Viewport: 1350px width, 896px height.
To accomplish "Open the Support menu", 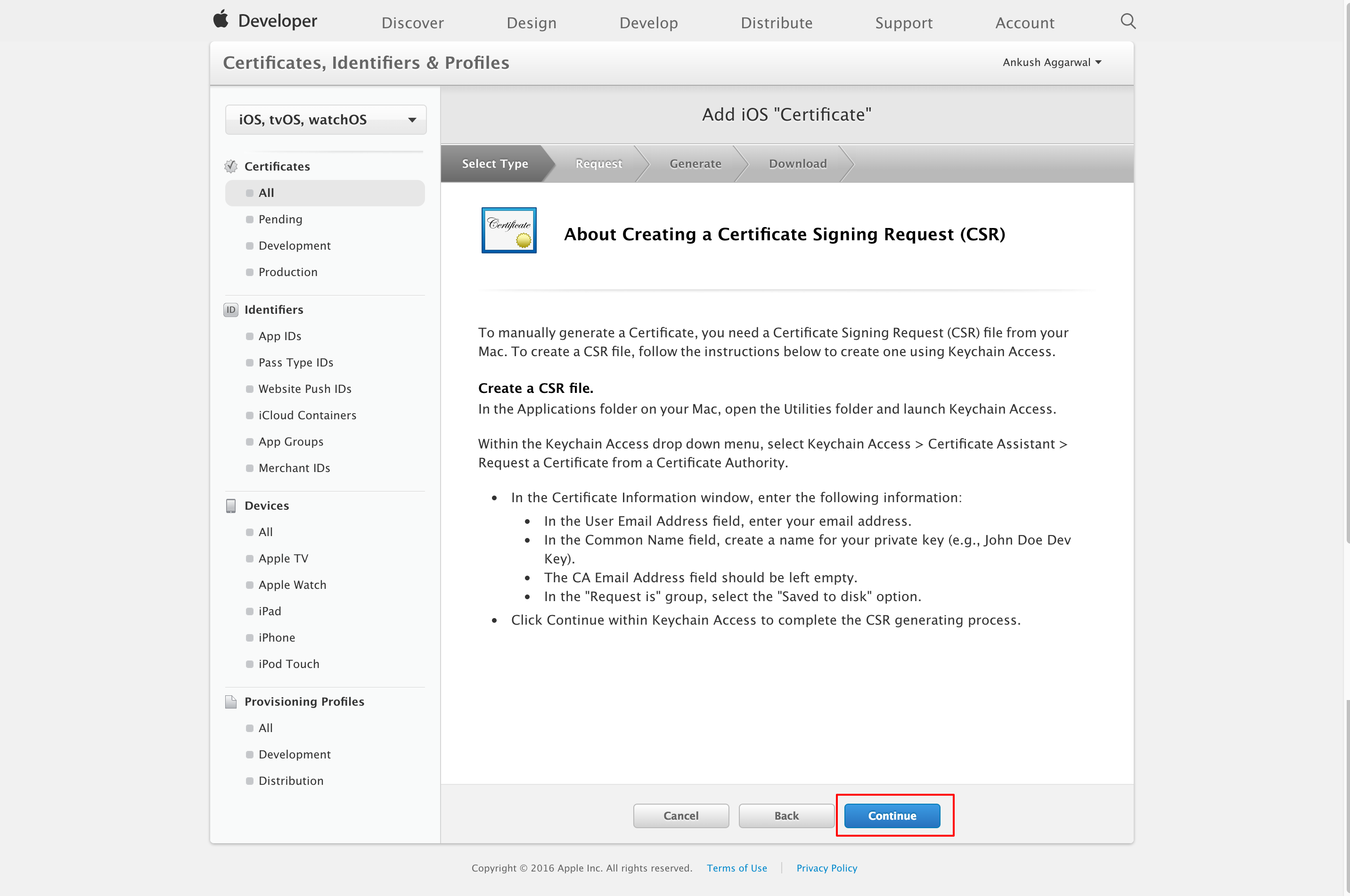I will [904, 23].
